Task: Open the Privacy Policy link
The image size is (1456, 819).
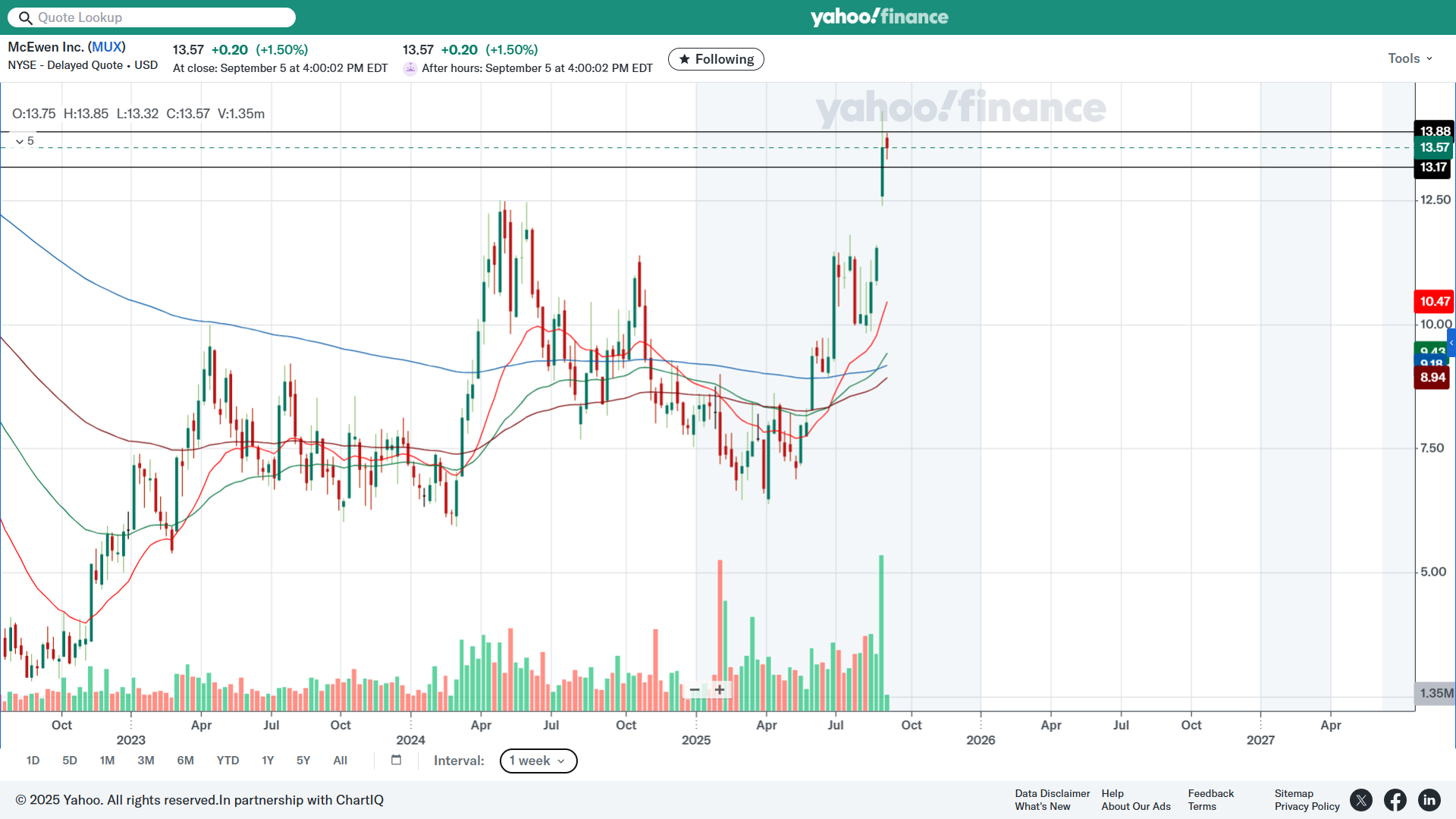Action: [x=1307, y=806]
